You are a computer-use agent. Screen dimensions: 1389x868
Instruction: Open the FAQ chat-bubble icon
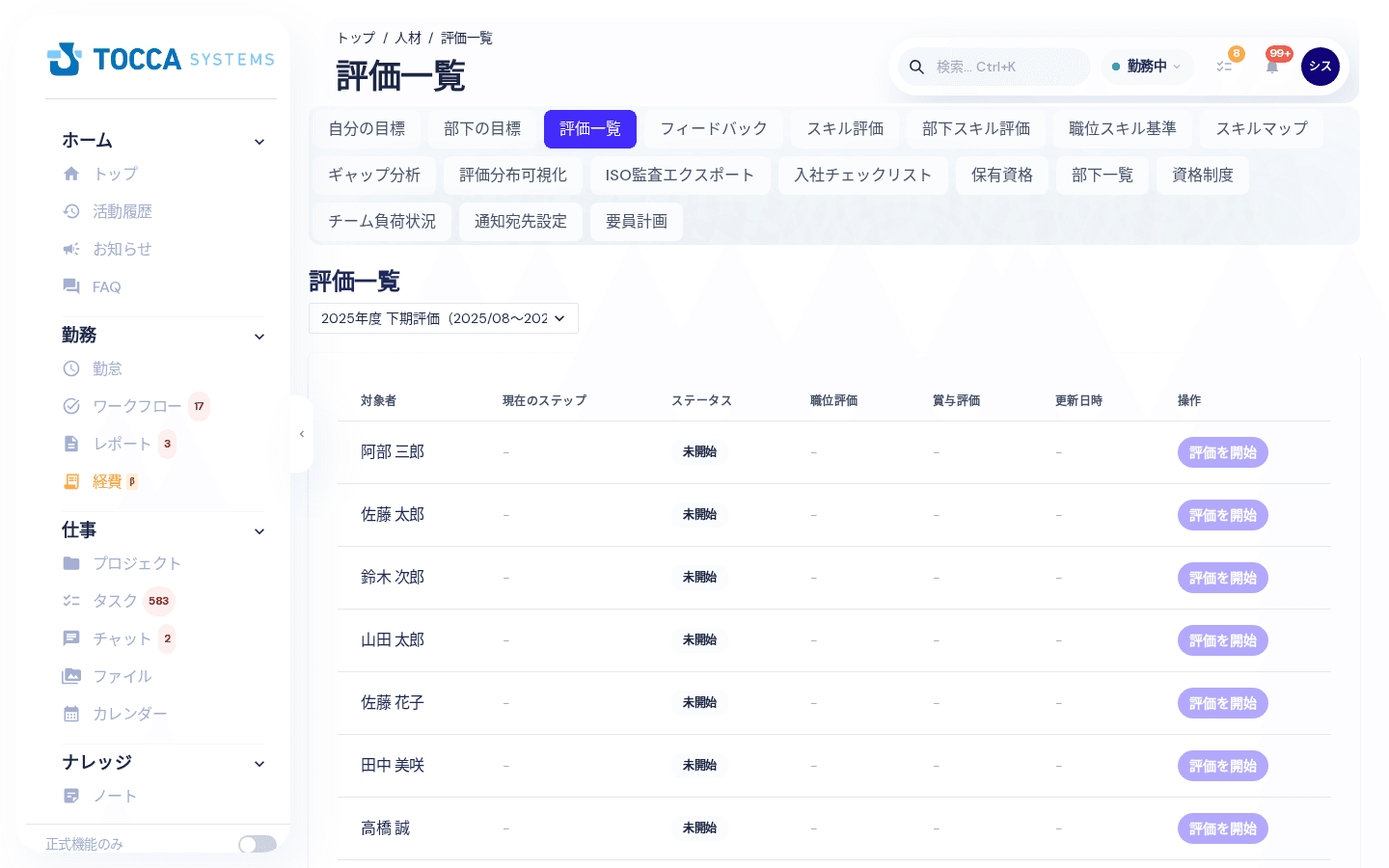(x=71, y=286)
